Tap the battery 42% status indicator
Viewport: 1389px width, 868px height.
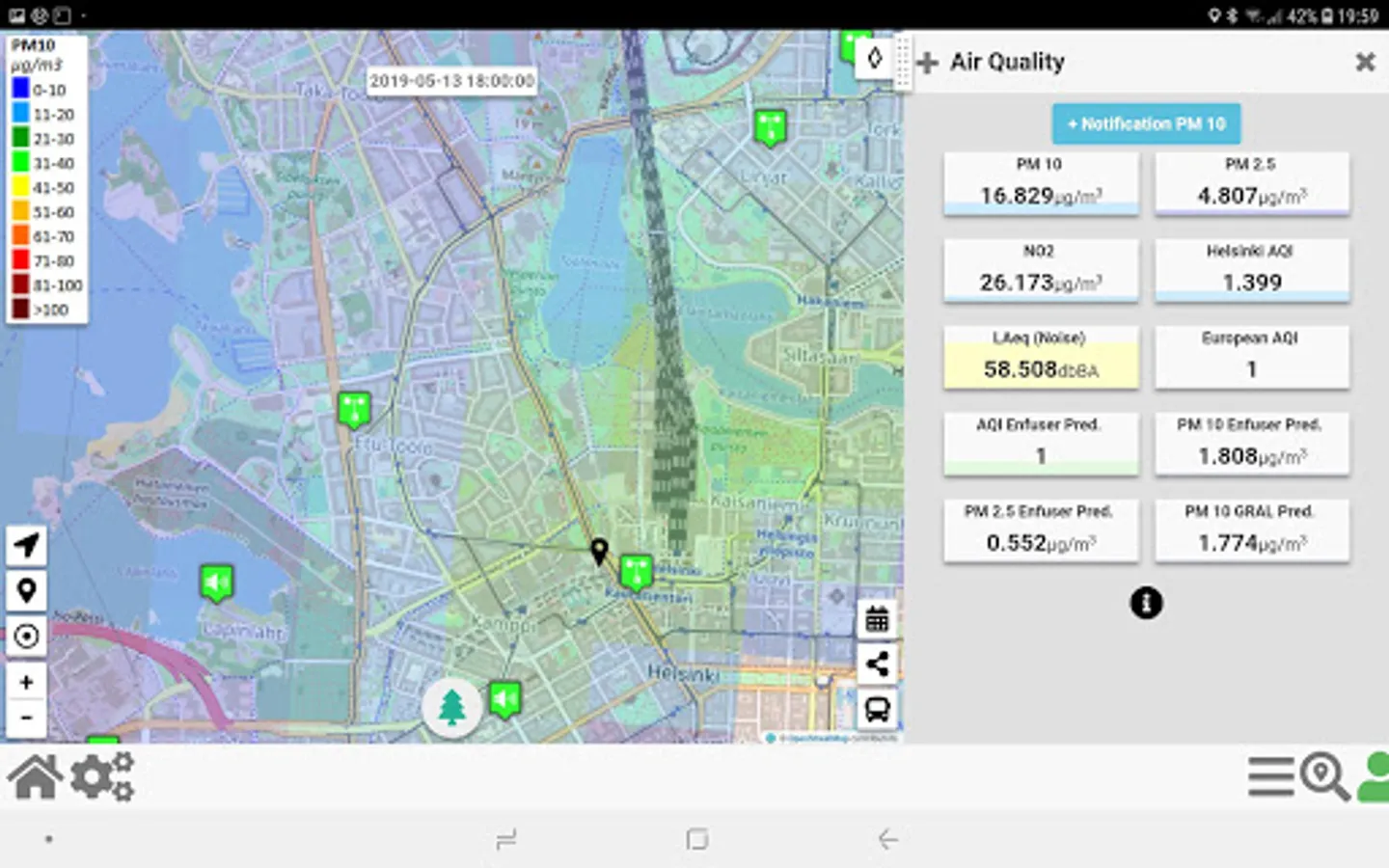click(1311, 15)
